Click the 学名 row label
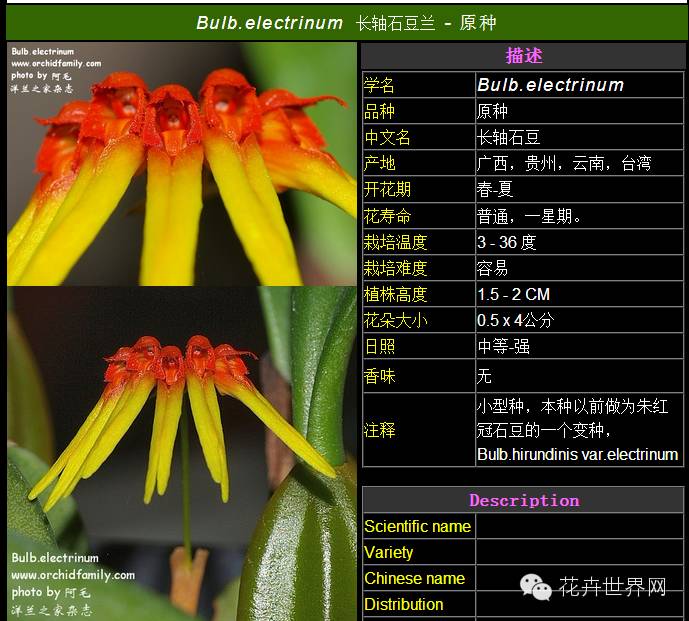 [379, 86]
